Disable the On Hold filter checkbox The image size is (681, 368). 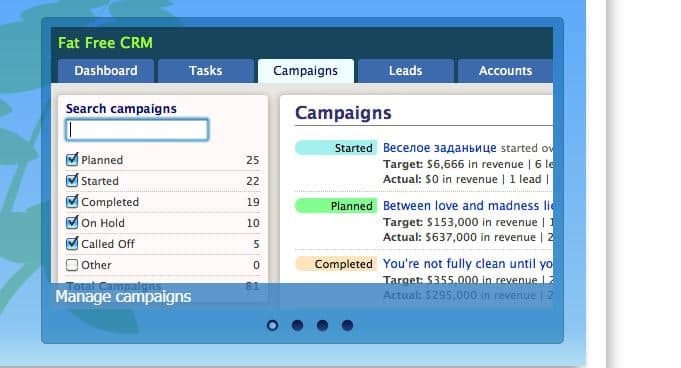[x=72, y=222]
